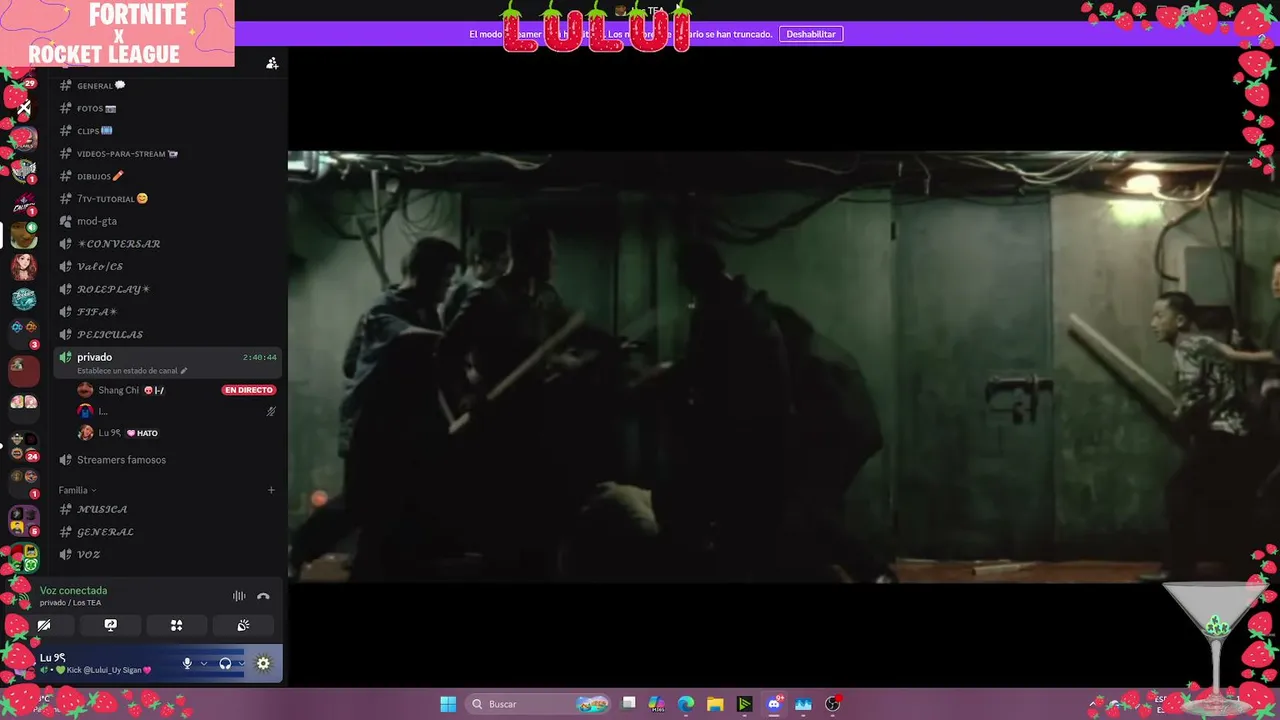Image resolution: width=1280 pixels, height=720 pixels.
Task: Open the FOTOS channel
Action: (x=166, y=108)
